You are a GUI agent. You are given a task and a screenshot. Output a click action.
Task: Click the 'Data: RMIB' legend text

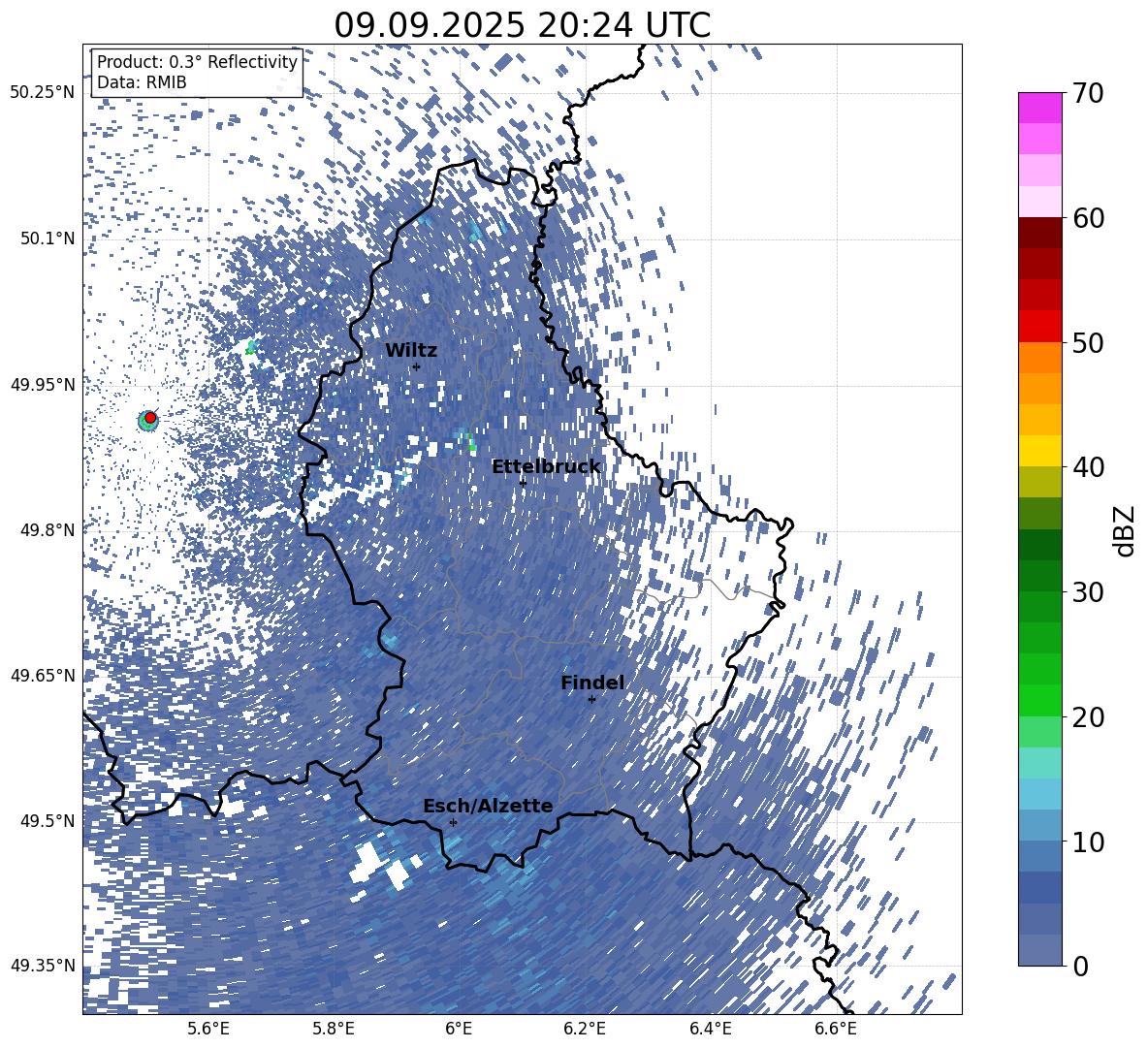[x=142, y=82]
